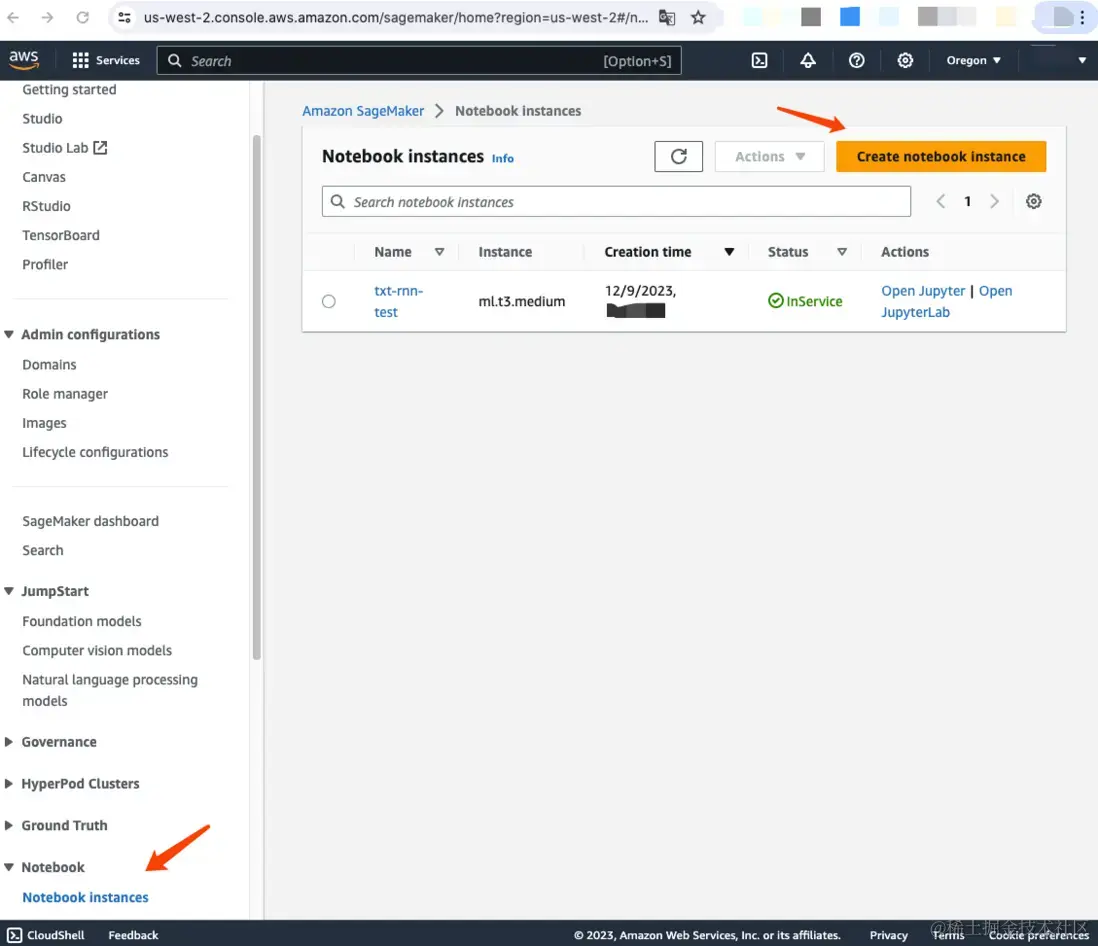Sort by Name column arrow

pyautogui.click(x=439, y=252)
